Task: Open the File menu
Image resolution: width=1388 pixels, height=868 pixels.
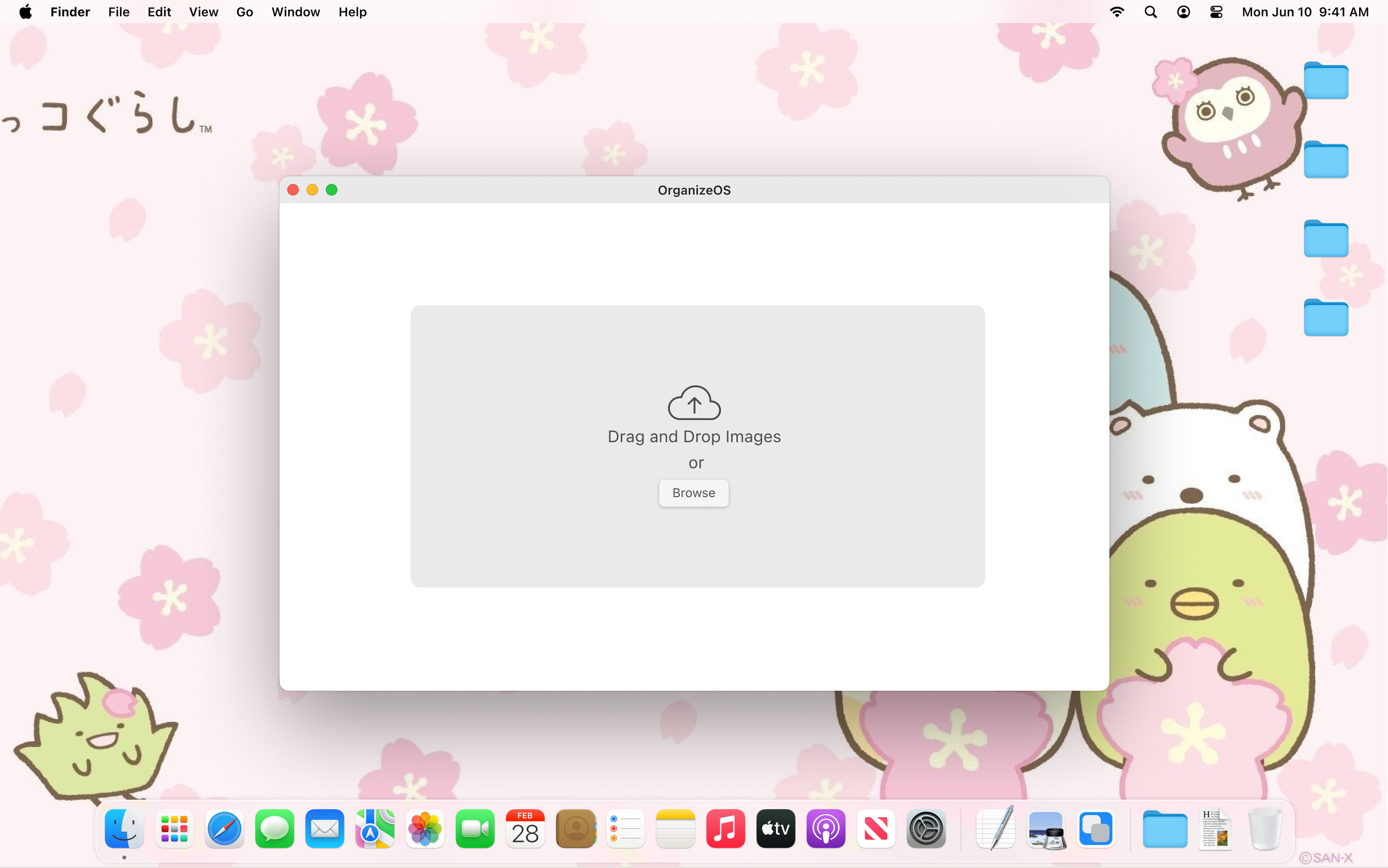Action: point(119,12)
